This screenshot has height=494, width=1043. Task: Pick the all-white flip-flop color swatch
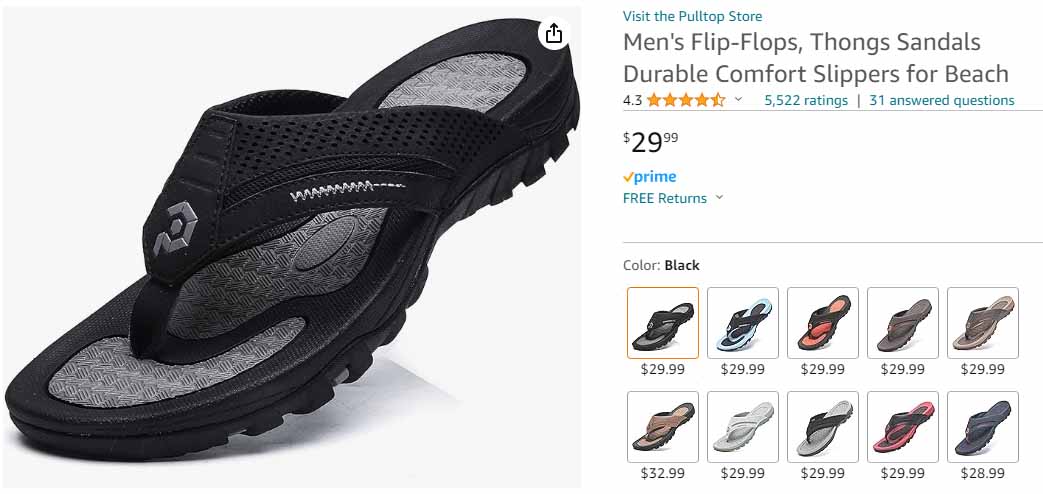click(743, 427)
